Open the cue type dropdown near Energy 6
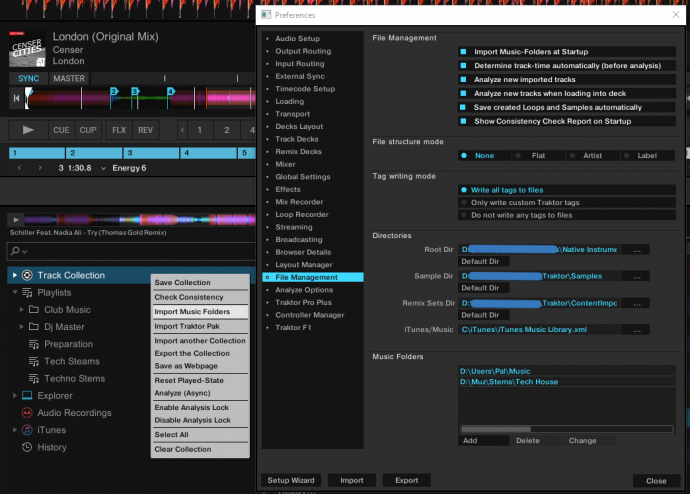 pos(103,168)
